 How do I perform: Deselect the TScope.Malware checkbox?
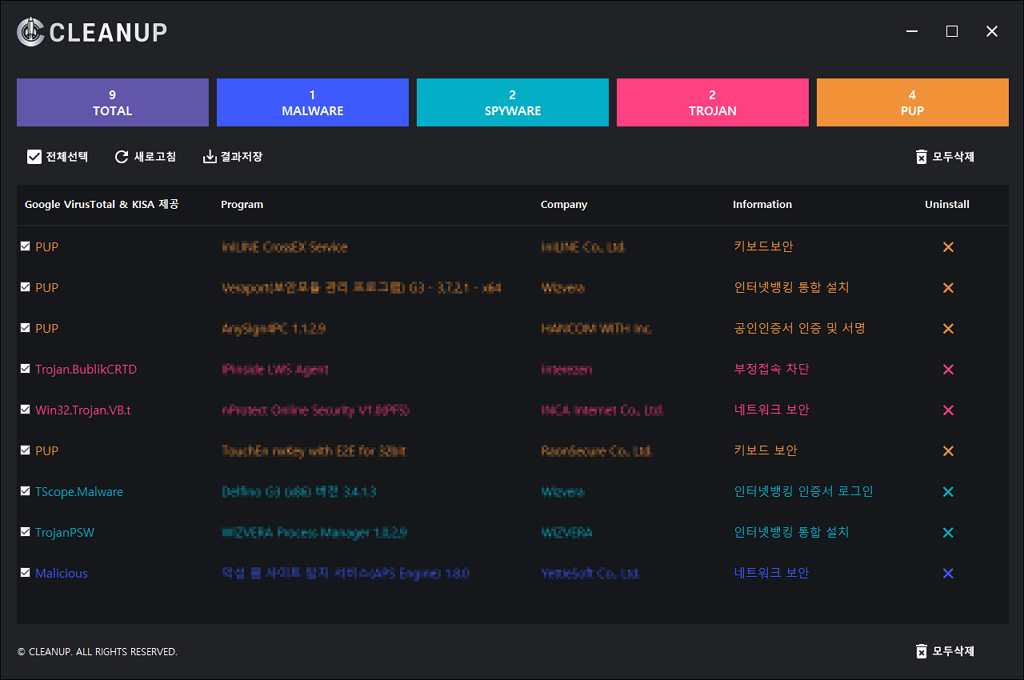(25, 491)
